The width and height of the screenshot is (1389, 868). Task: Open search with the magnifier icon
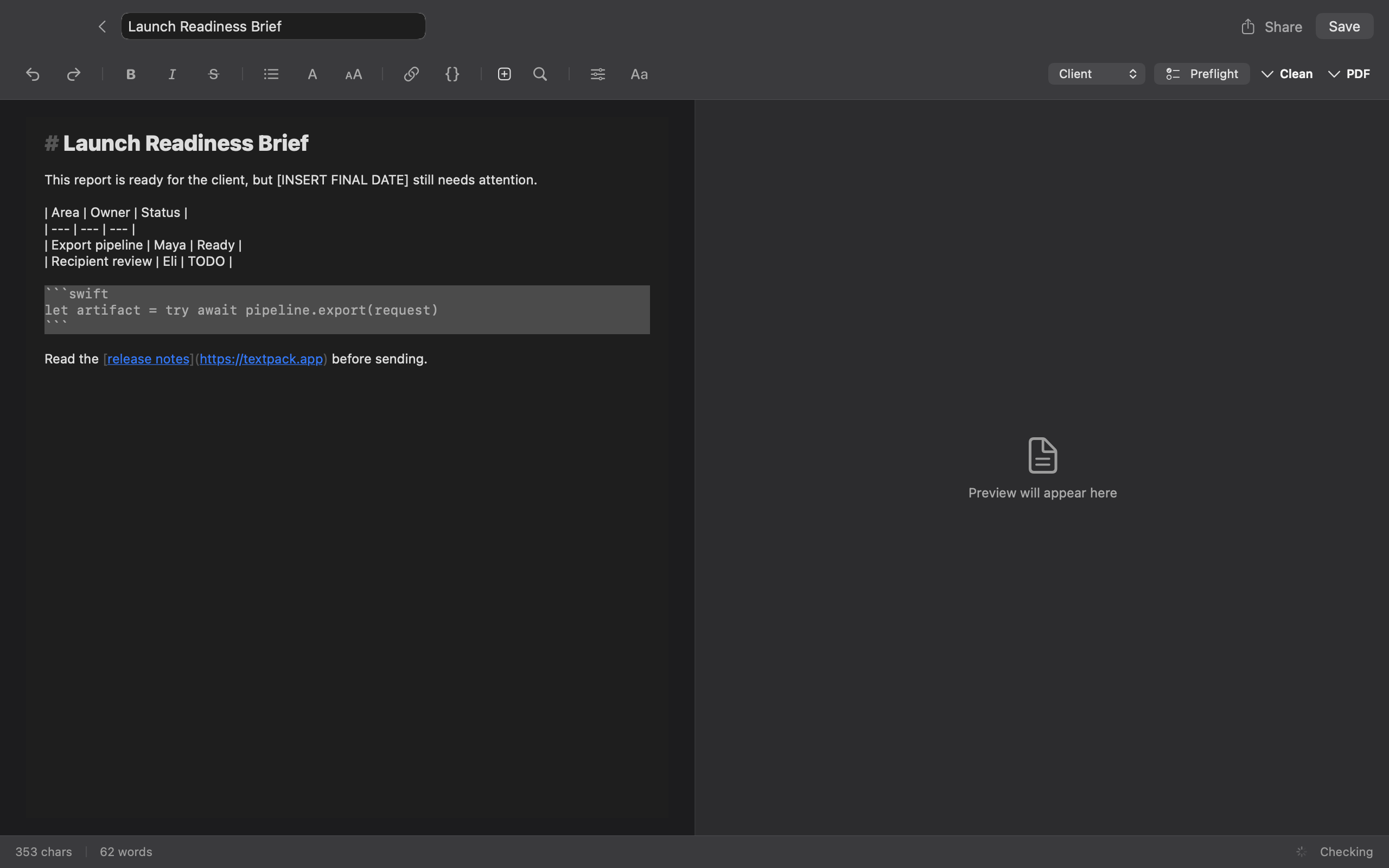click(x=540, y=74)
